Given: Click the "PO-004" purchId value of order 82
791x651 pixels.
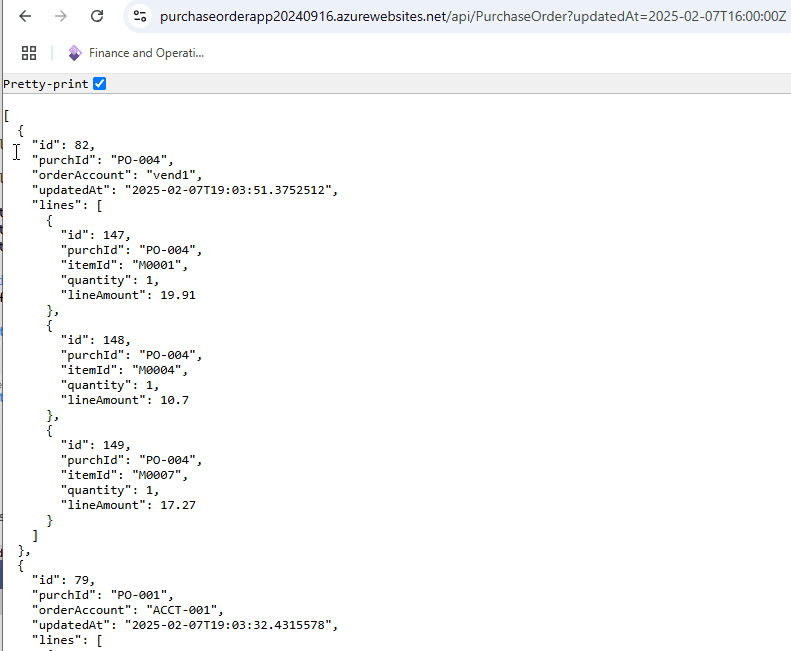Looking at the screenshot, I should (x=138, y=160).
